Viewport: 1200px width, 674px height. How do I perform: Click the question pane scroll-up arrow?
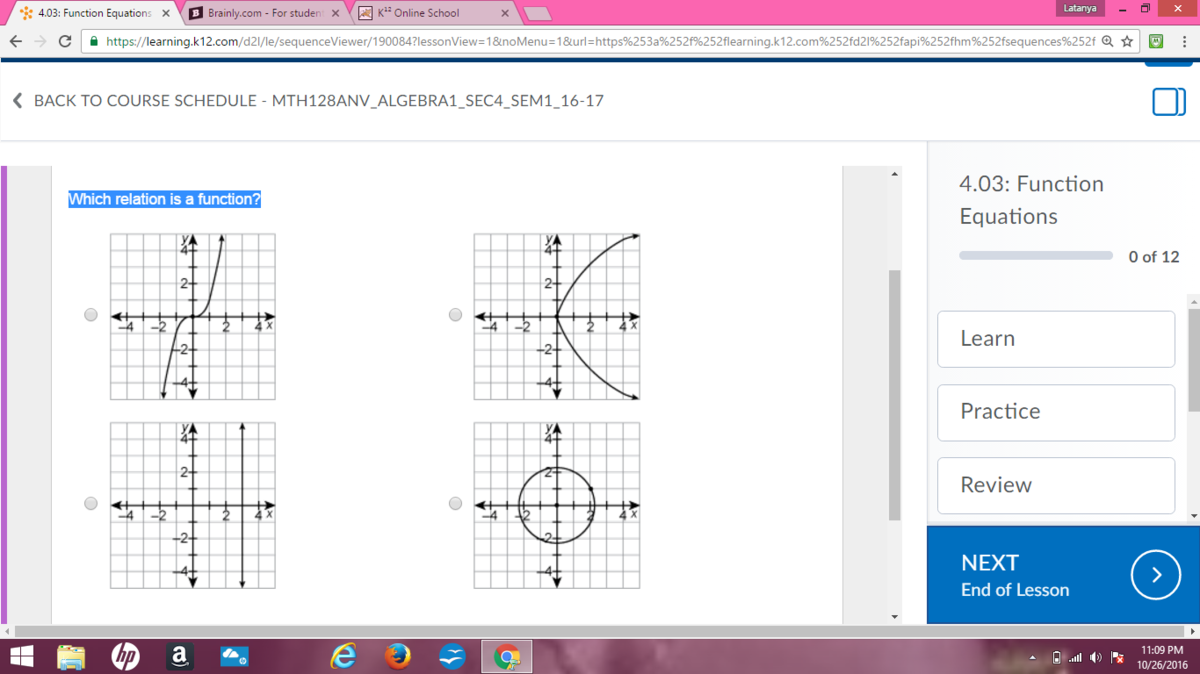895,175
